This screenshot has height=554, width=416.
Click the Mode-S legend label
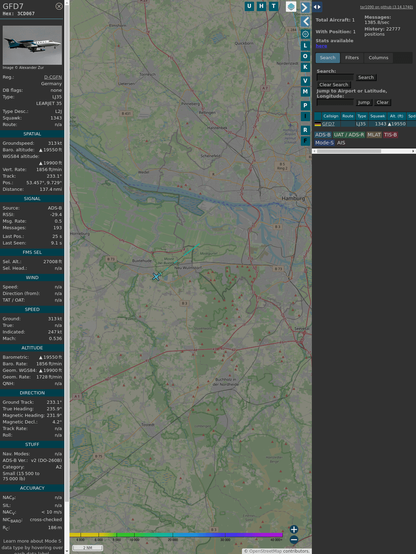324,143
